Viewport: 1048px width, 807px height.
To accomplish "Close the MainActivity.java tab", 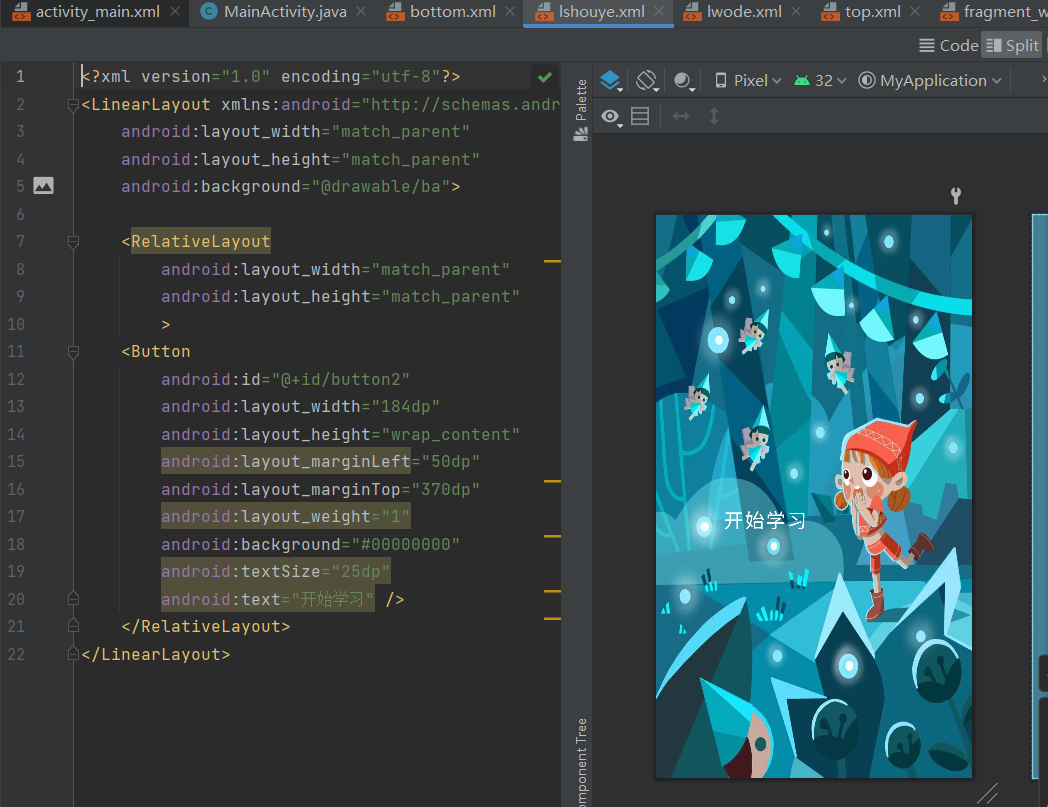I will (x=361, y=11).
